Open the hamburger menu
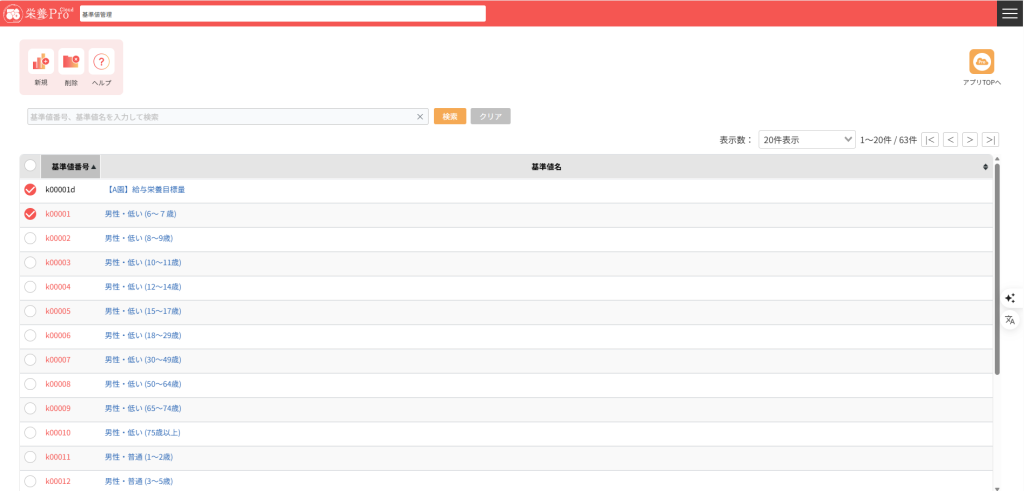Image resolution: width=1024 pixels, height=491 pixels. (1010, 13)
